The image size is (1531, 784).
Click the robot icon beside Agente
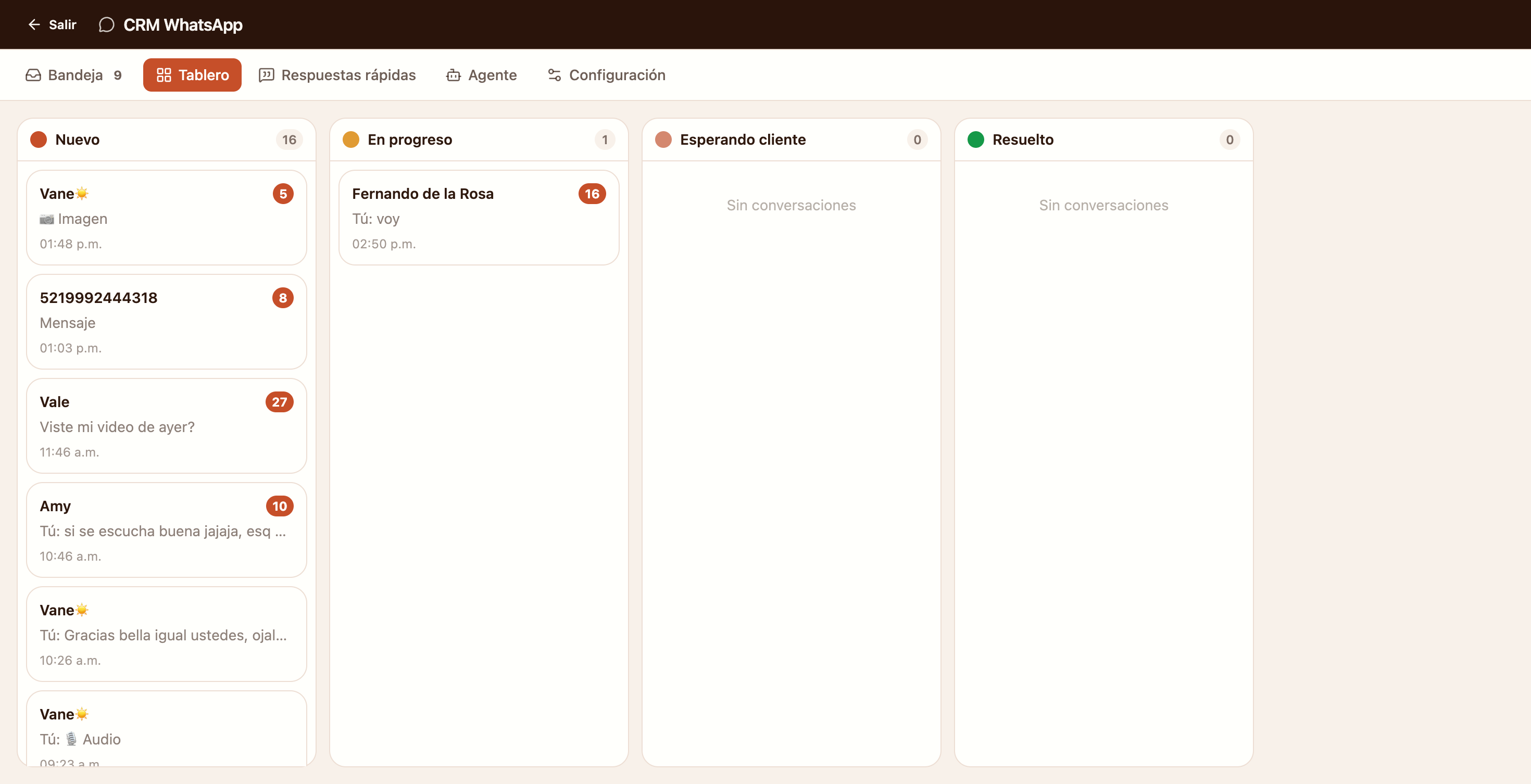click(454, 75)
